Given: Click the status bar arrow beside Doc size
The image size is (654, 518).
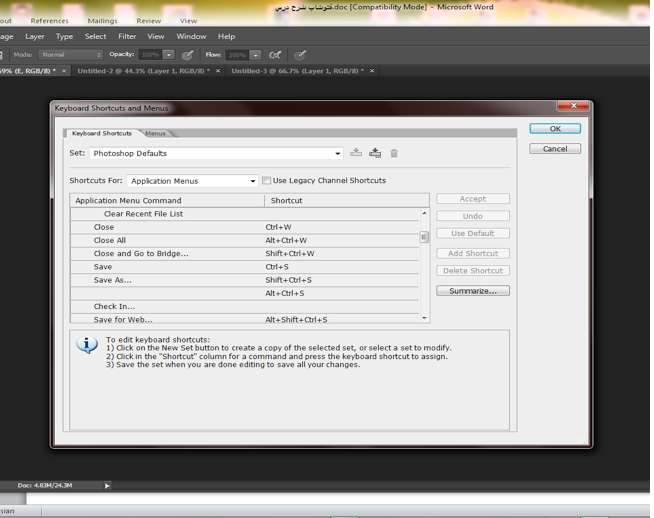Looking at the screenshot, I should (x=107, y=485).
